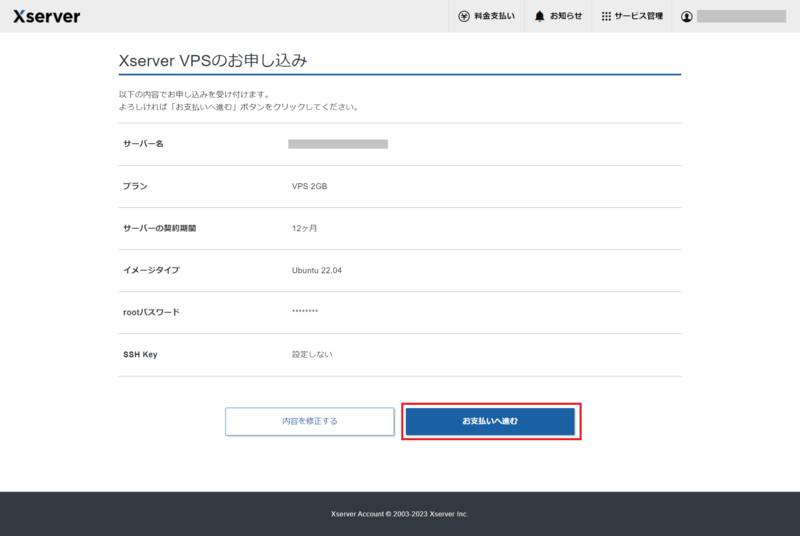
Task: Click the masked server name value
Action: point(338,144)
